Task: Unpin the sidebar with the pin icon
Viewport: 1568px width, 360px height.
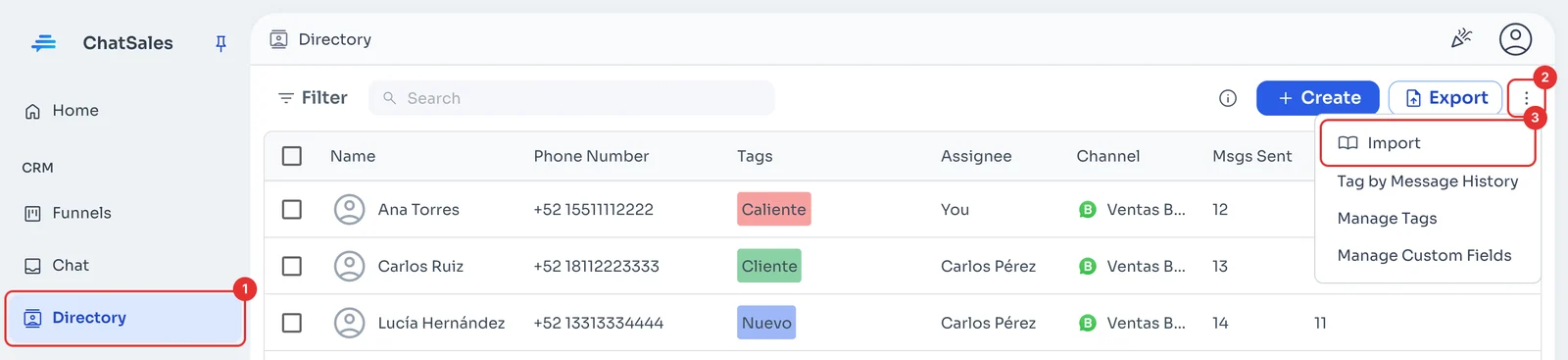Action: (x=220, y=43)
